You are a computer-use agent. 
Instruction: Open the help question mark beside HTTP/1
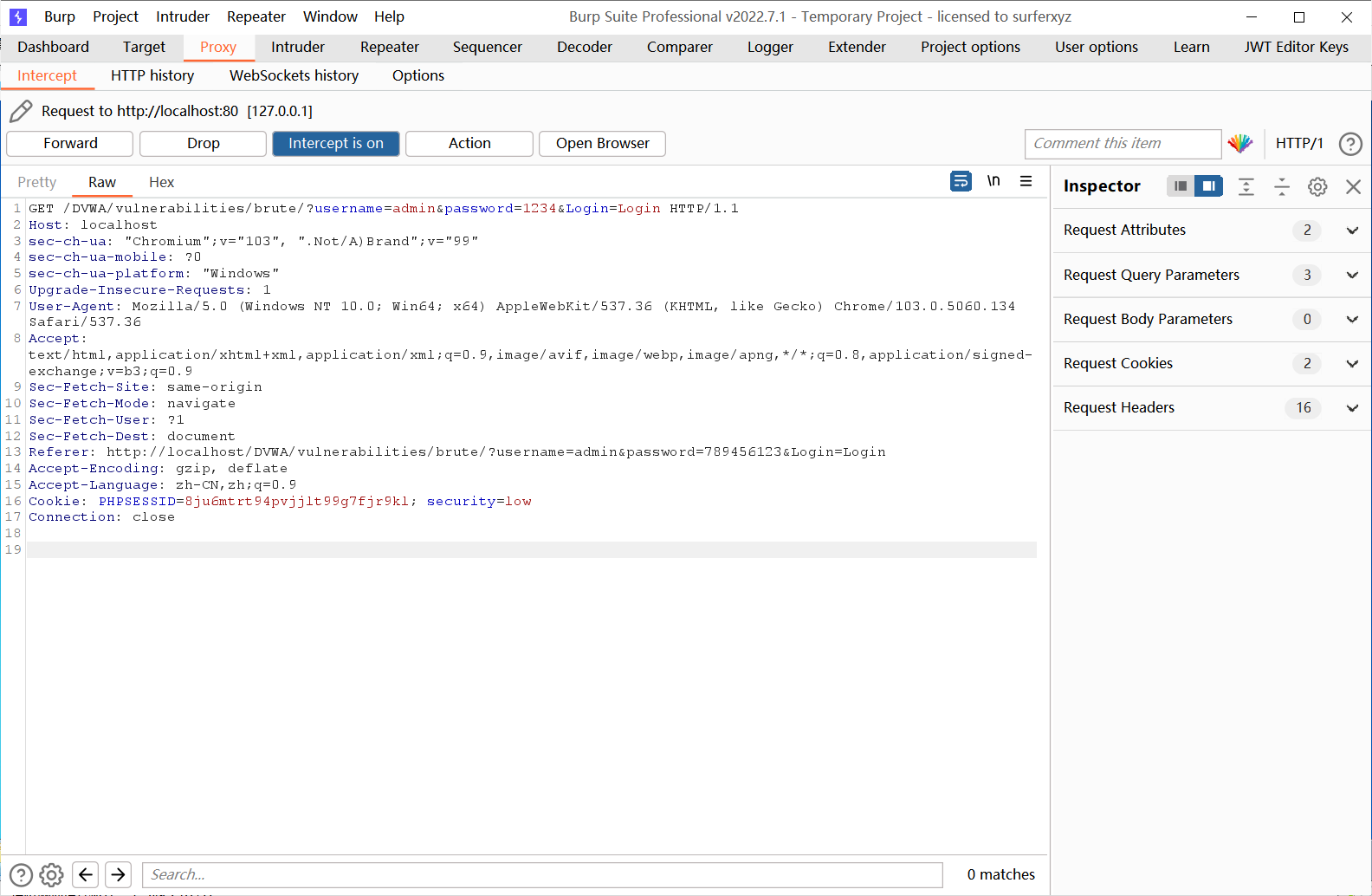(1350, 144)
